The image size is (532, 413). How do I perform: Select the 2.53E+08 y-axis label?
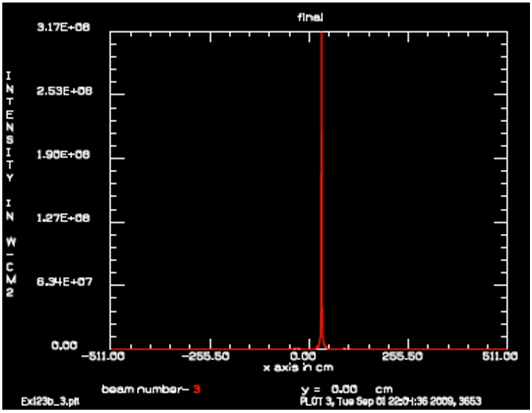click(64, 91)
